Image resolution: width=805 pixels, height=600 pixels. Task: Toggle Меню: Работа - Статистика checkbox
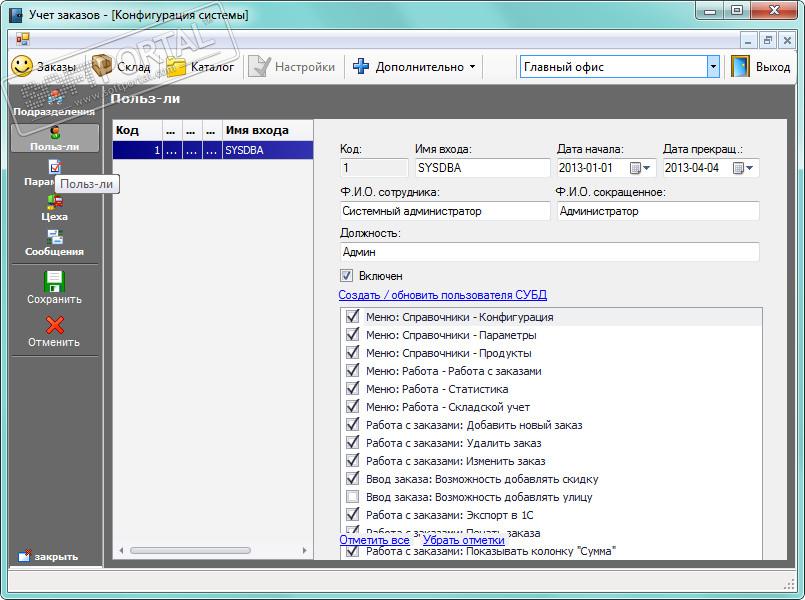(x=353, y=389)
